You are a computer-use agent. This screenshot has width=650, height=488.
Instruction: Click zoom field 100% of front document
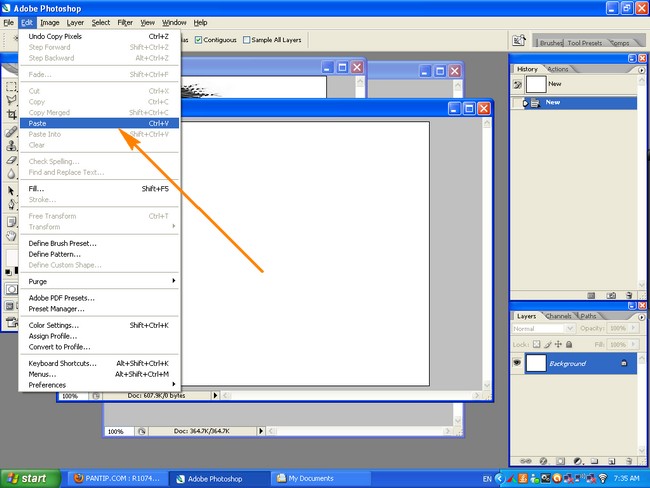tap(73, 396)
